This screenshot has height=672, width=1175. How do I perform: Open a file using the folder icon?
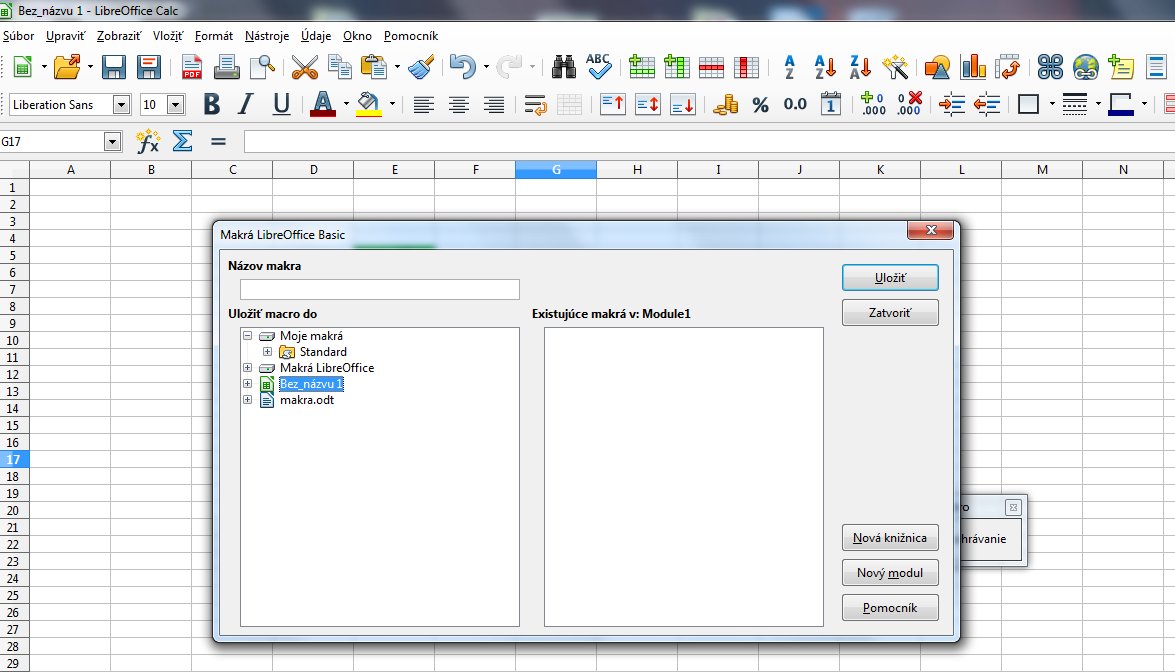pyautogui.click(x=67, y=67)
